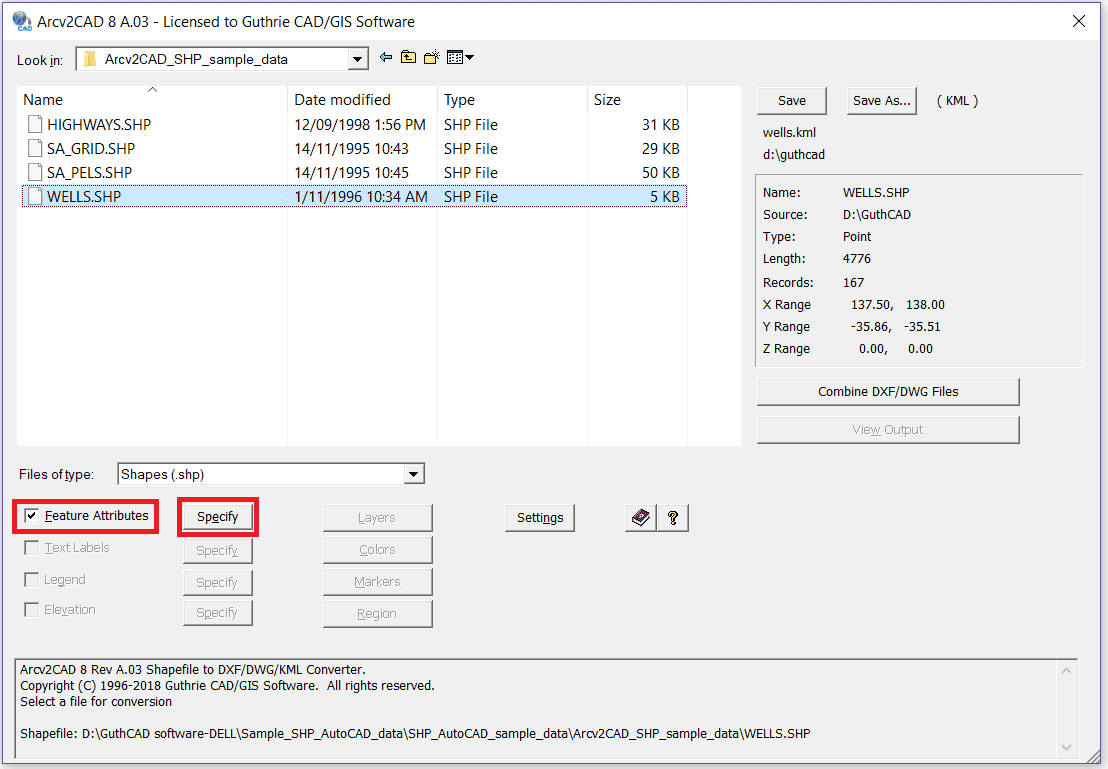Select the SA_PELS.SHP file icon

35,172
